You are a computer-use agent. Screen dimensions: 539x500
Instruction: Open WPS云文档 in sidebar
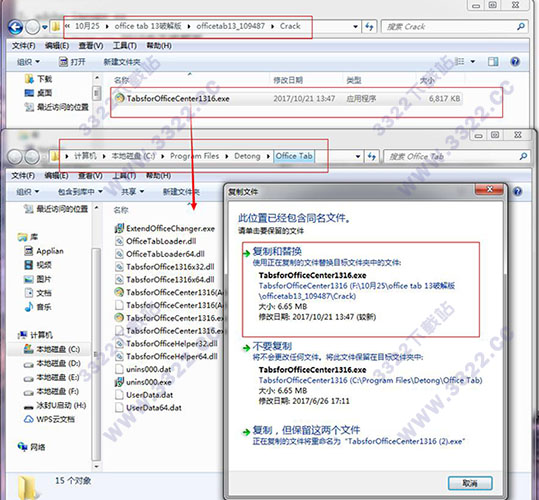point(49,419)
